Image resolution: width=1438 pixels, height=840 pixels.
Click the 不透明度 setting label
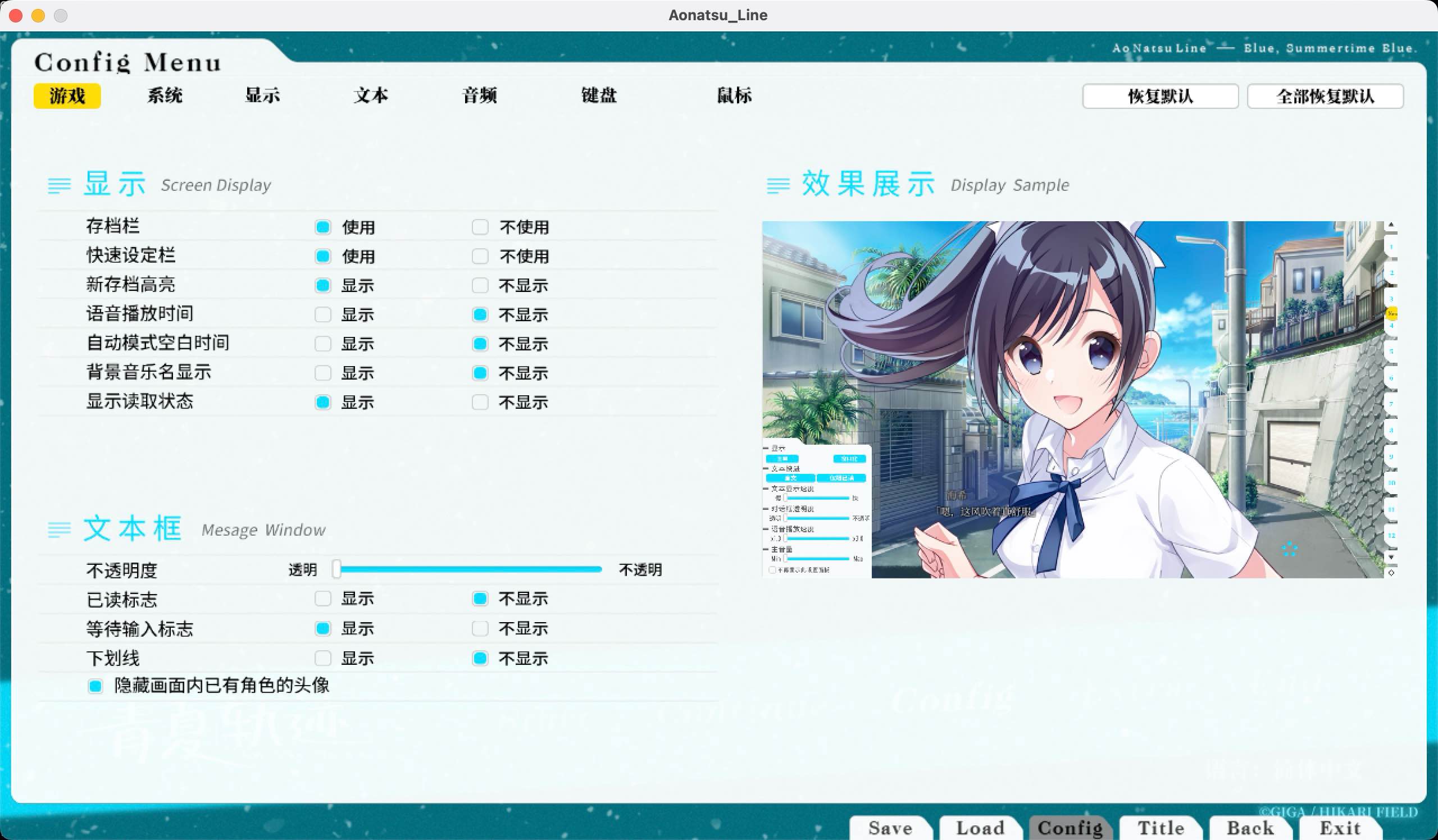click(x=121, y=570)
